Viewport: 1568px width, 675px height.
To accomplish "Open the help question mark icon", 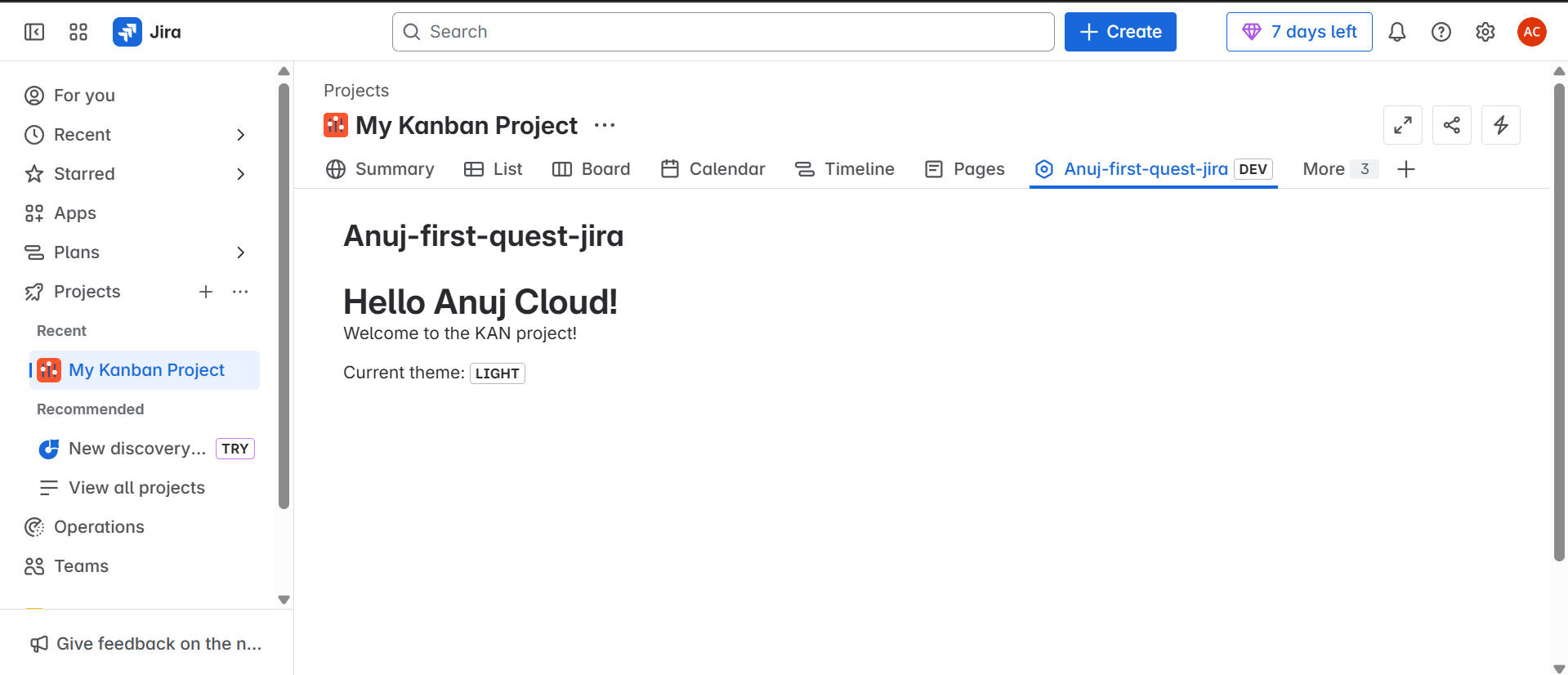I will pyautogui.click(x=1441, y=32).
